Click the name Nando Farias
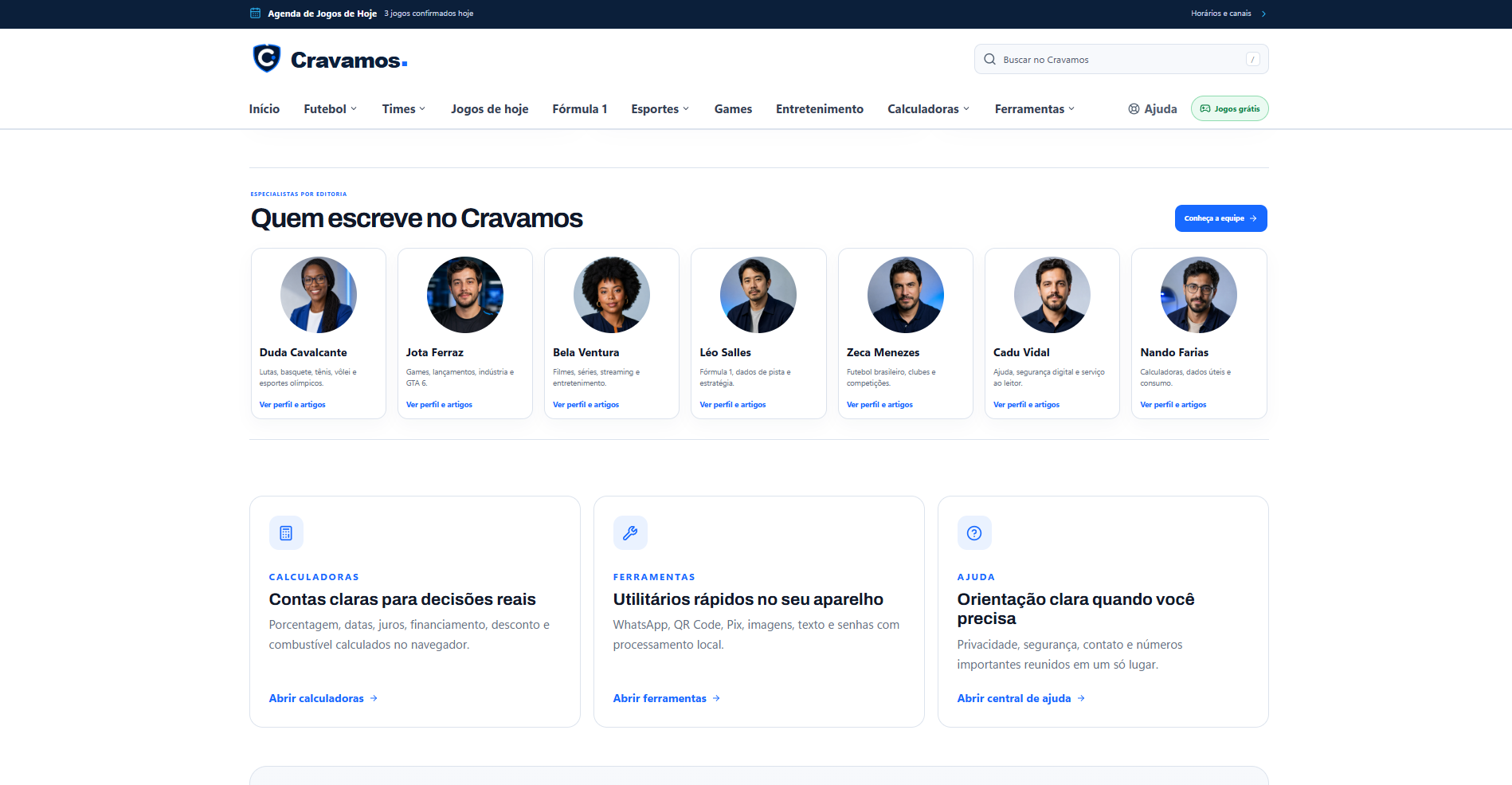Screen dimensions: 1512x785 1174,352
